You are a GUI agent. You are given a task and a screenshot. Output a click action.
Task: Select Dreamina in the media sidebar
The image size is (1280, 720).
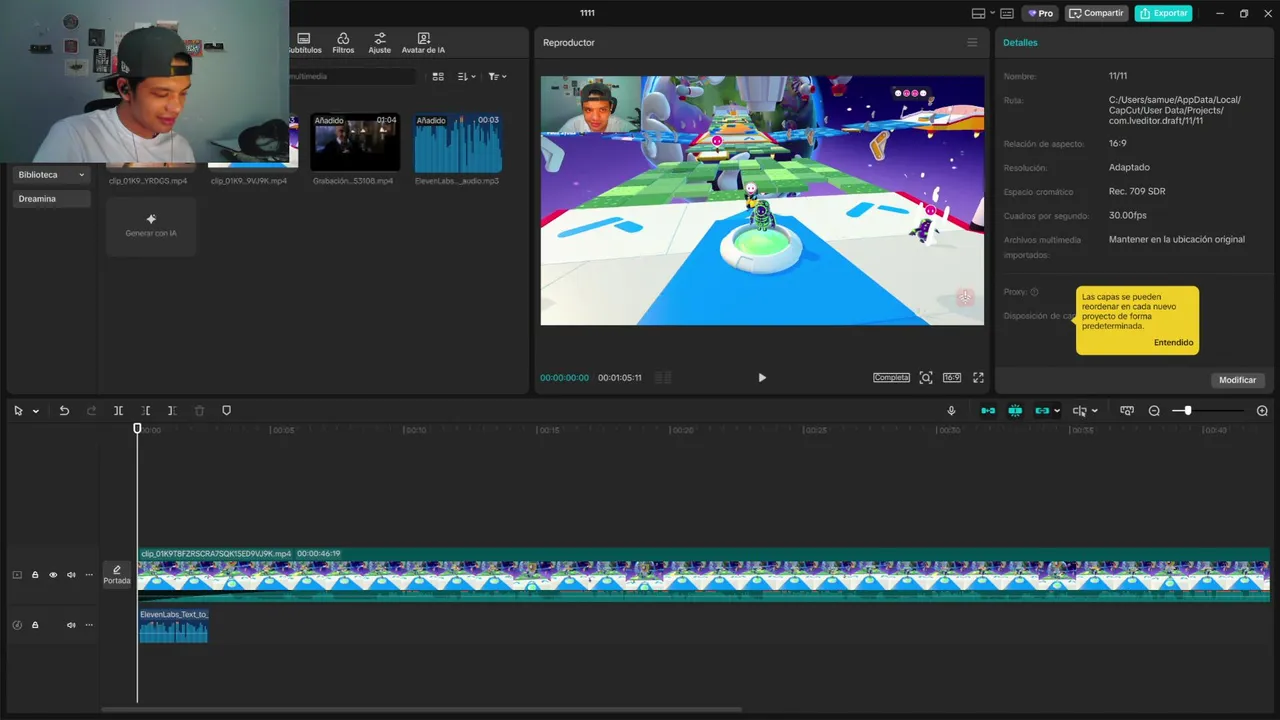tap(51, 199)
